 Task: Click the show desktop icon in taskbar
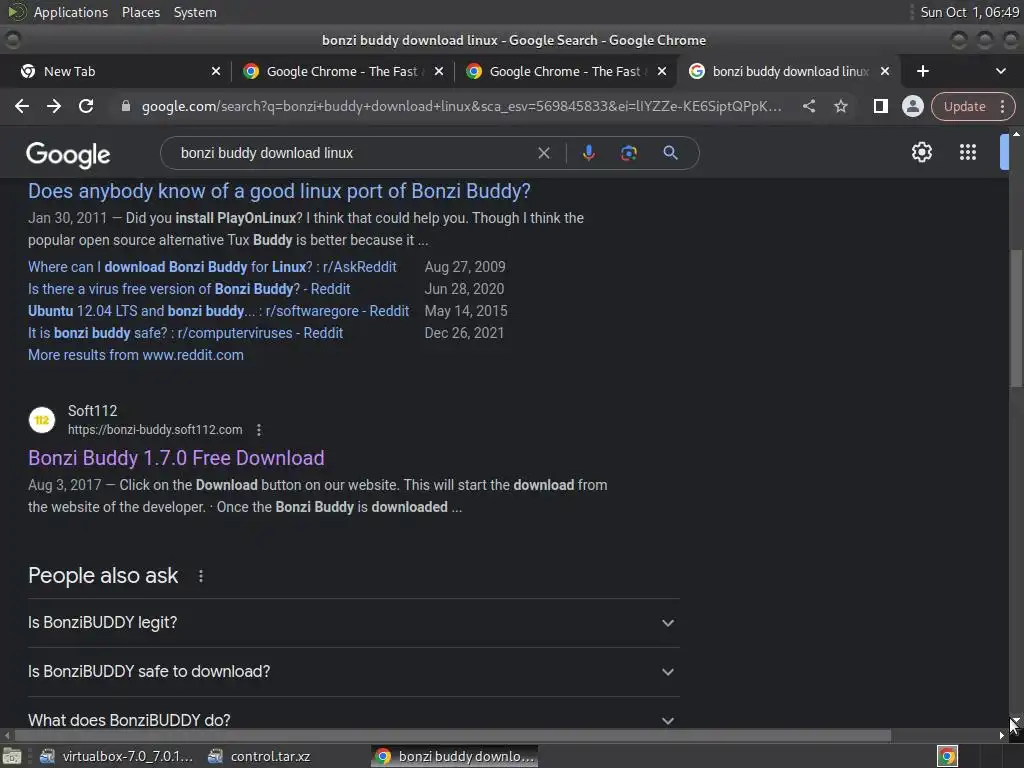pos(11,757)
